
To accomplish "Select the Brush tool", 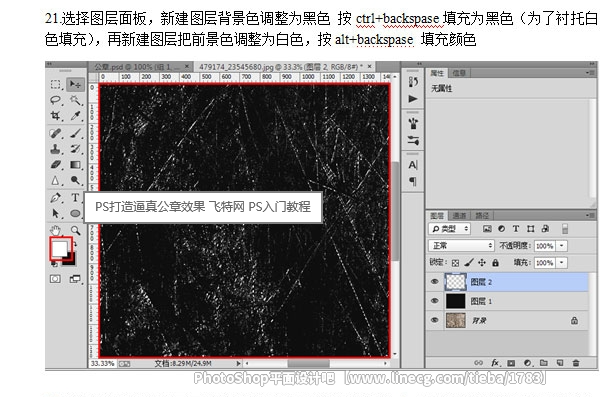I will 75,133.
